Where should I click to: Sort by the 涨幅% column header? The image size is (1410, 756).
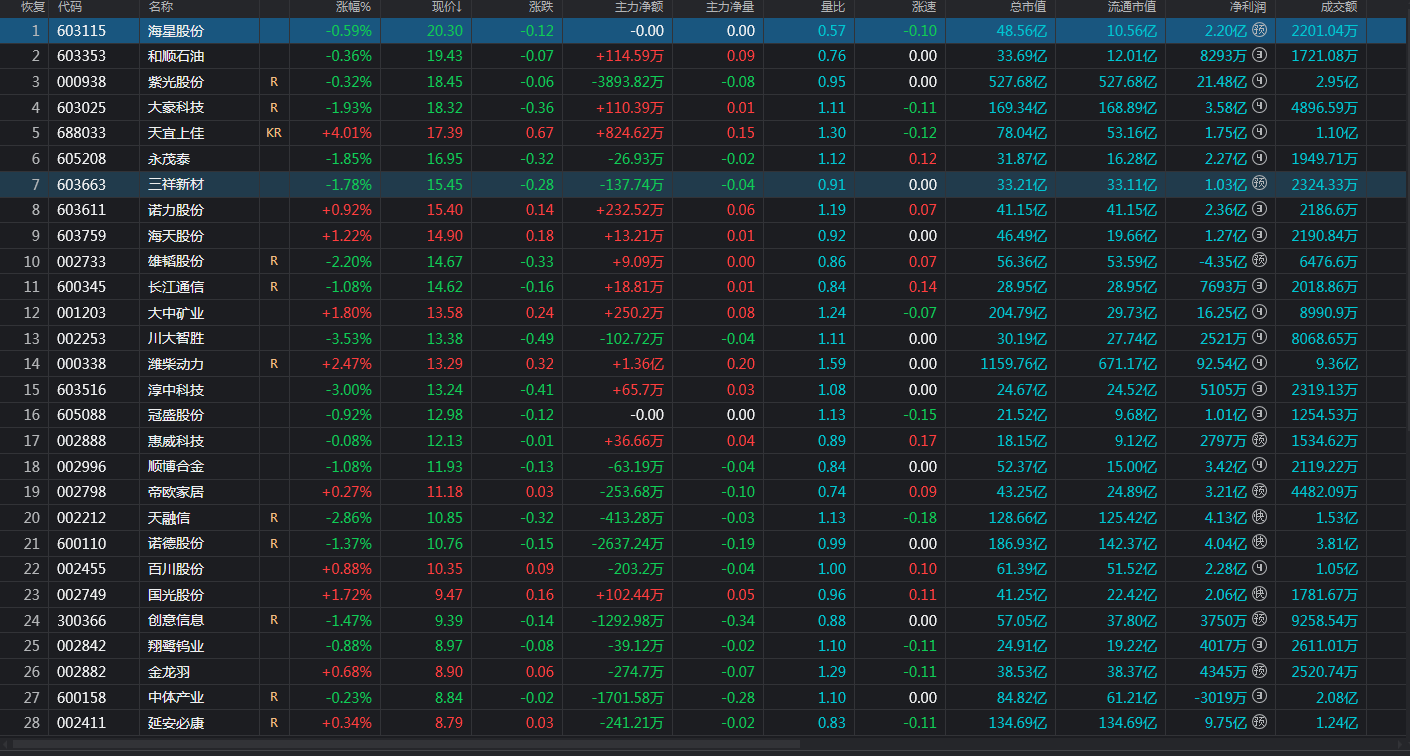353,7
